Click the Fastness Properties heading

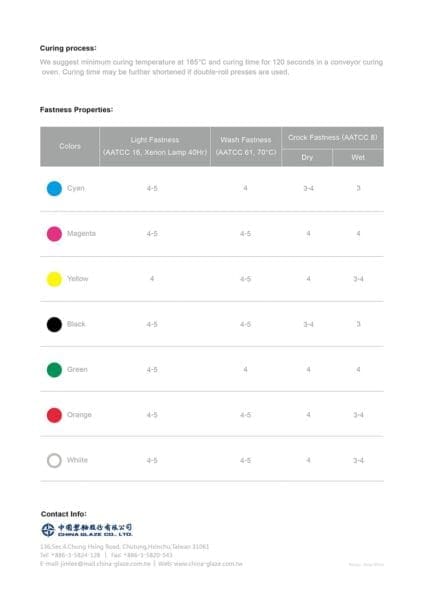click(77, 110)
